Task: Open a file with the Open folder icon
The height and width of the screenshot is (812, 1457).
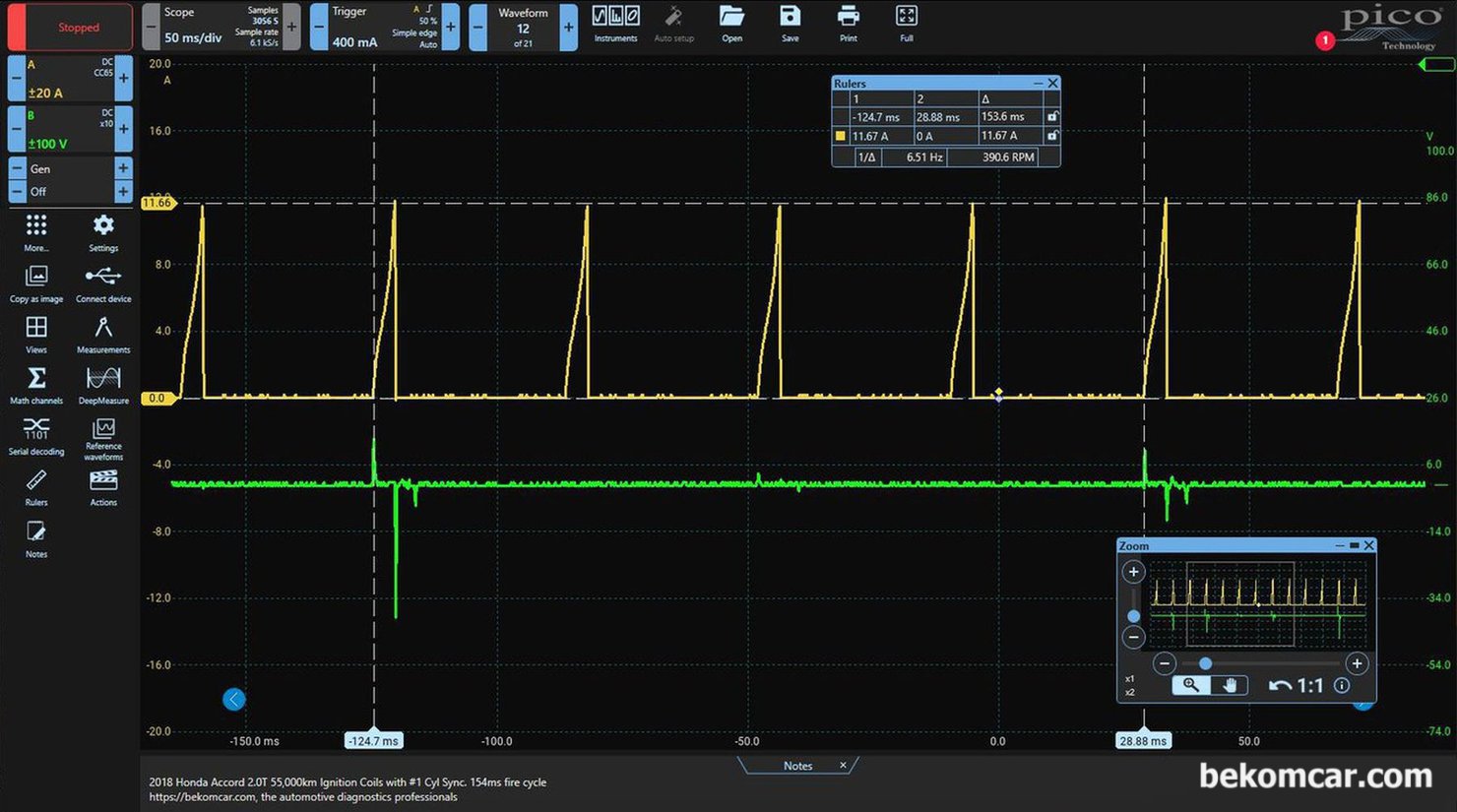Action: 731,24
